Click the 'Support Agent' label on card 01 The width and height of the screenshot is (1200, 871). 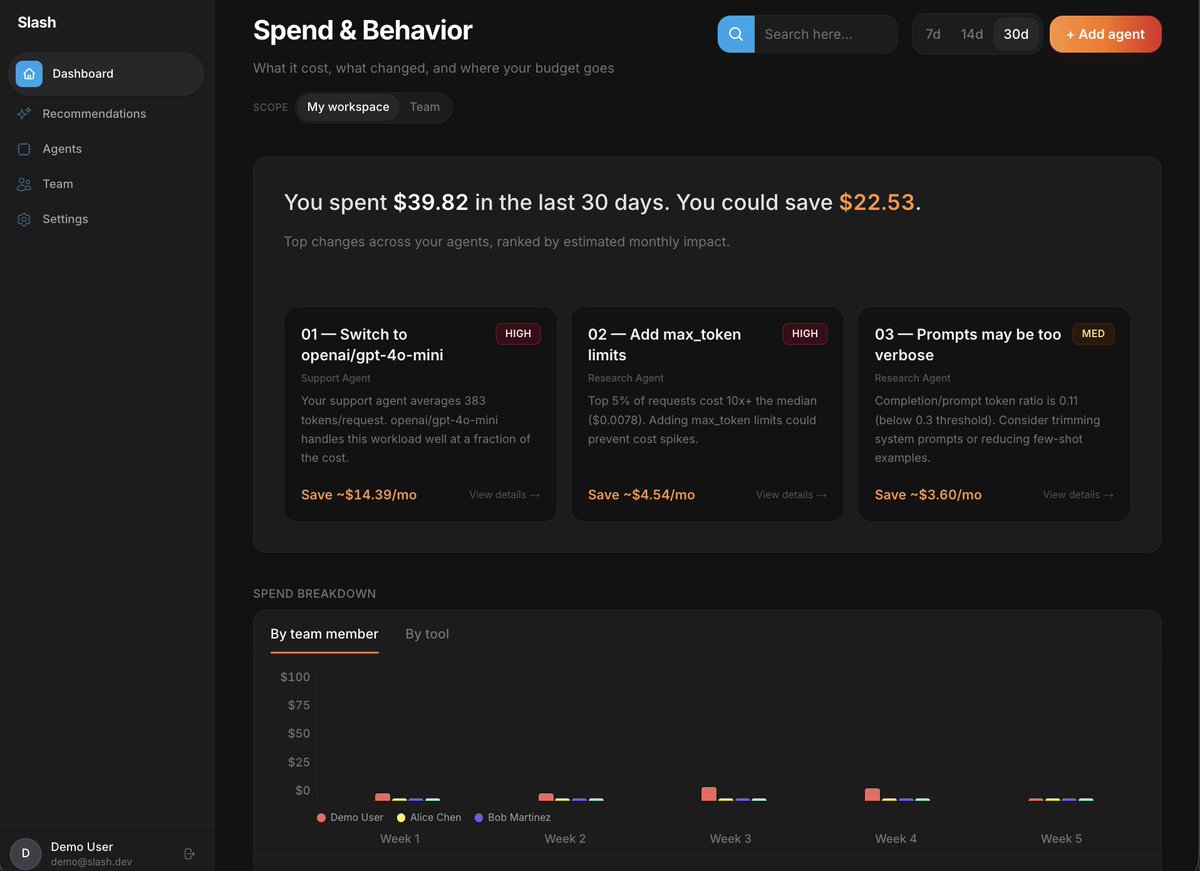coord(336,378)
